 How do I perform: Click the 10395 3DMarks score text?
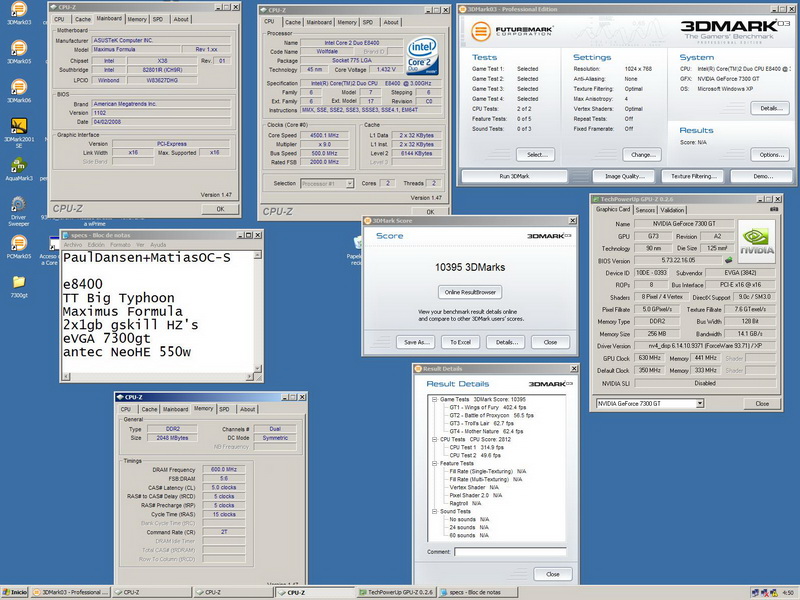[x=470, y=267]
